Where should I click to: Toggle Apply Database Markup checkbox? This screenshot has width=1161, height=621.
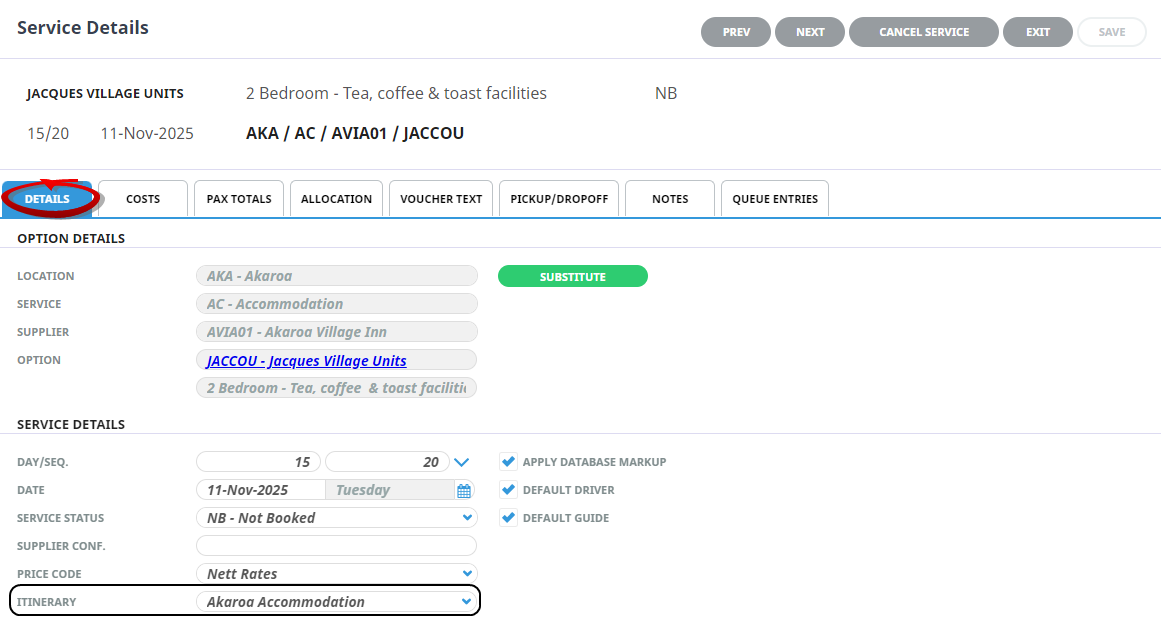coord(508,461)
